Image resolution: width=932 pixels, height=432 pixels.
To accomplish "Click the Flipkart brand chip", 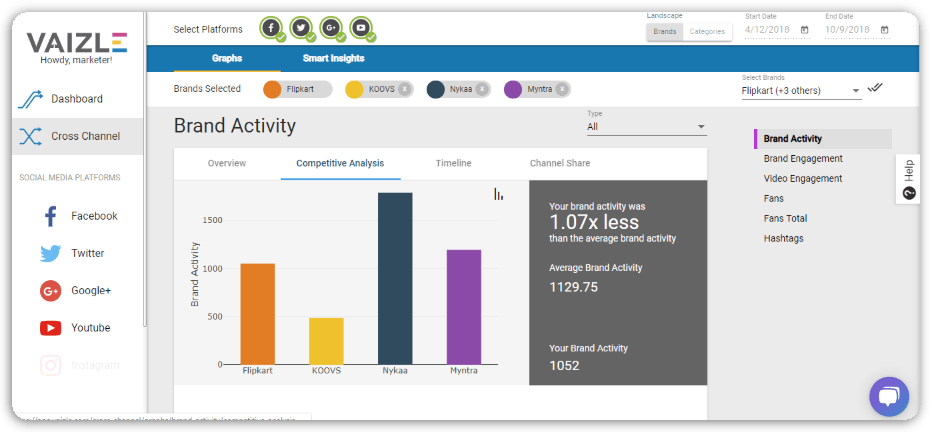I will point(297,89).
